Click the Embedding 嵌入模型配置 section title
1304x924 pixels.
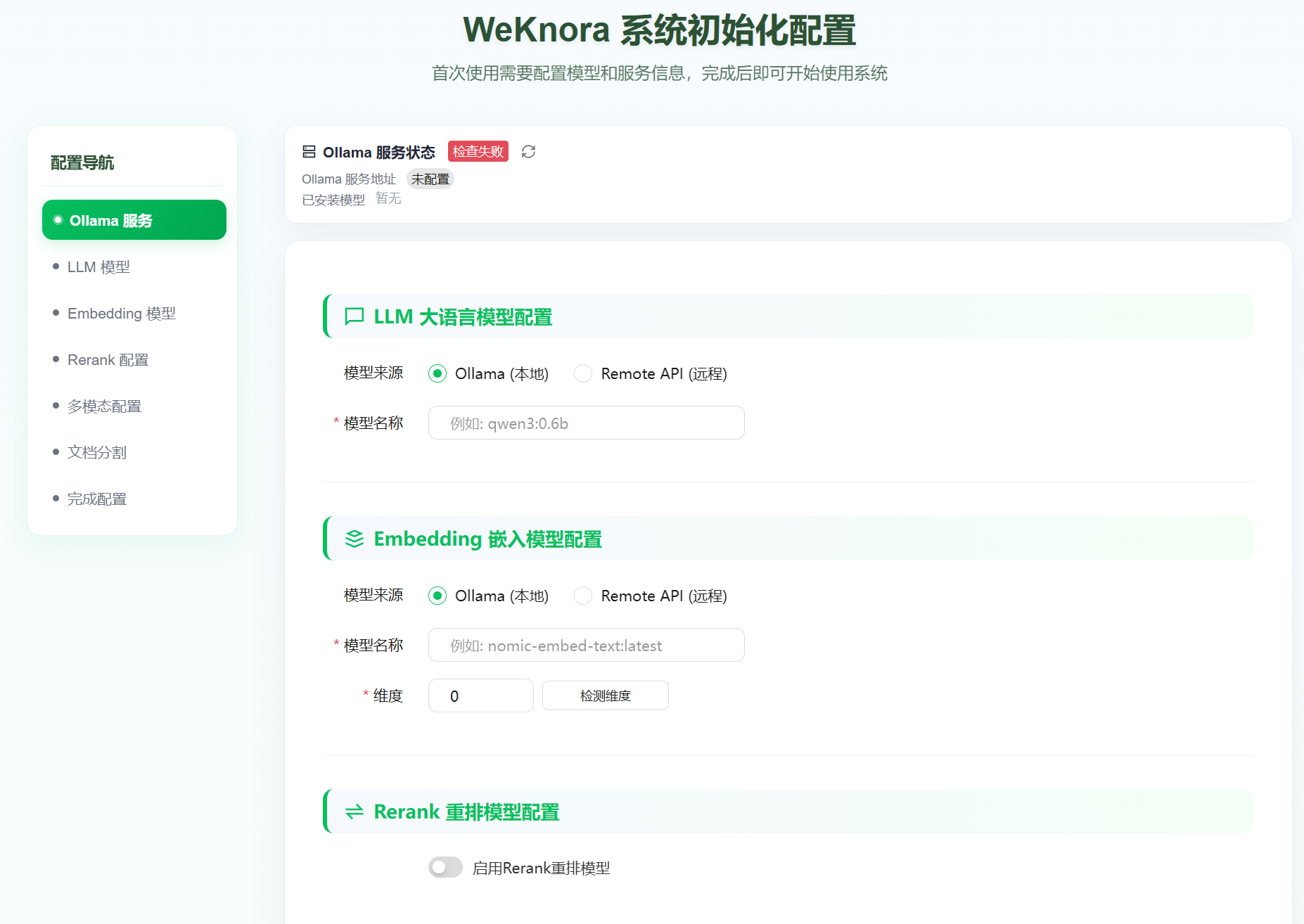point(487,539)
